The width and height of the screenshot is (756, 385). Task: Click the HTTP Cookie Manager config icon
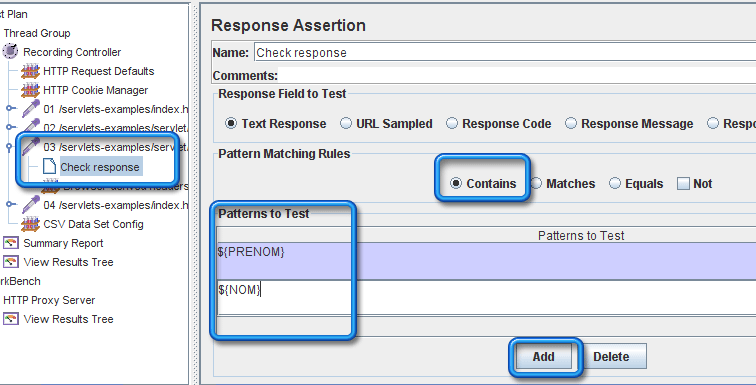30,90
